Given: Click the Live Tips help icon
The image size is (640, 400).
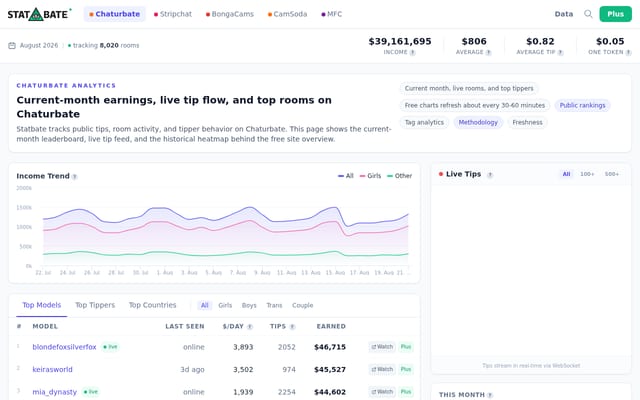Looking at the screenshot, I should coord(490,175).
